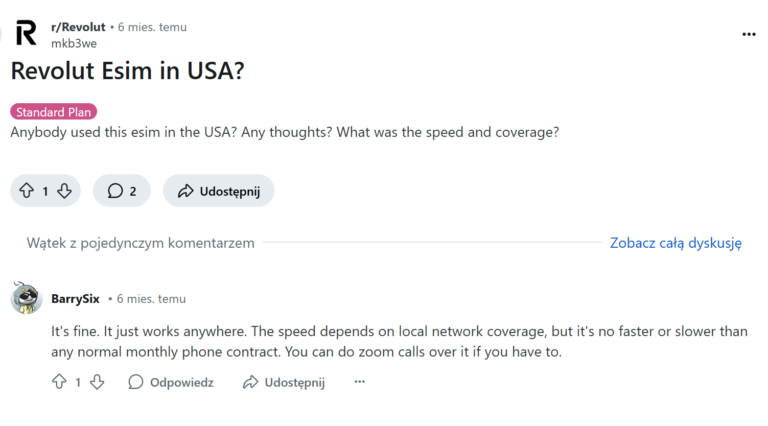Click the r/Revolut subreddit logo

point(26,34)
